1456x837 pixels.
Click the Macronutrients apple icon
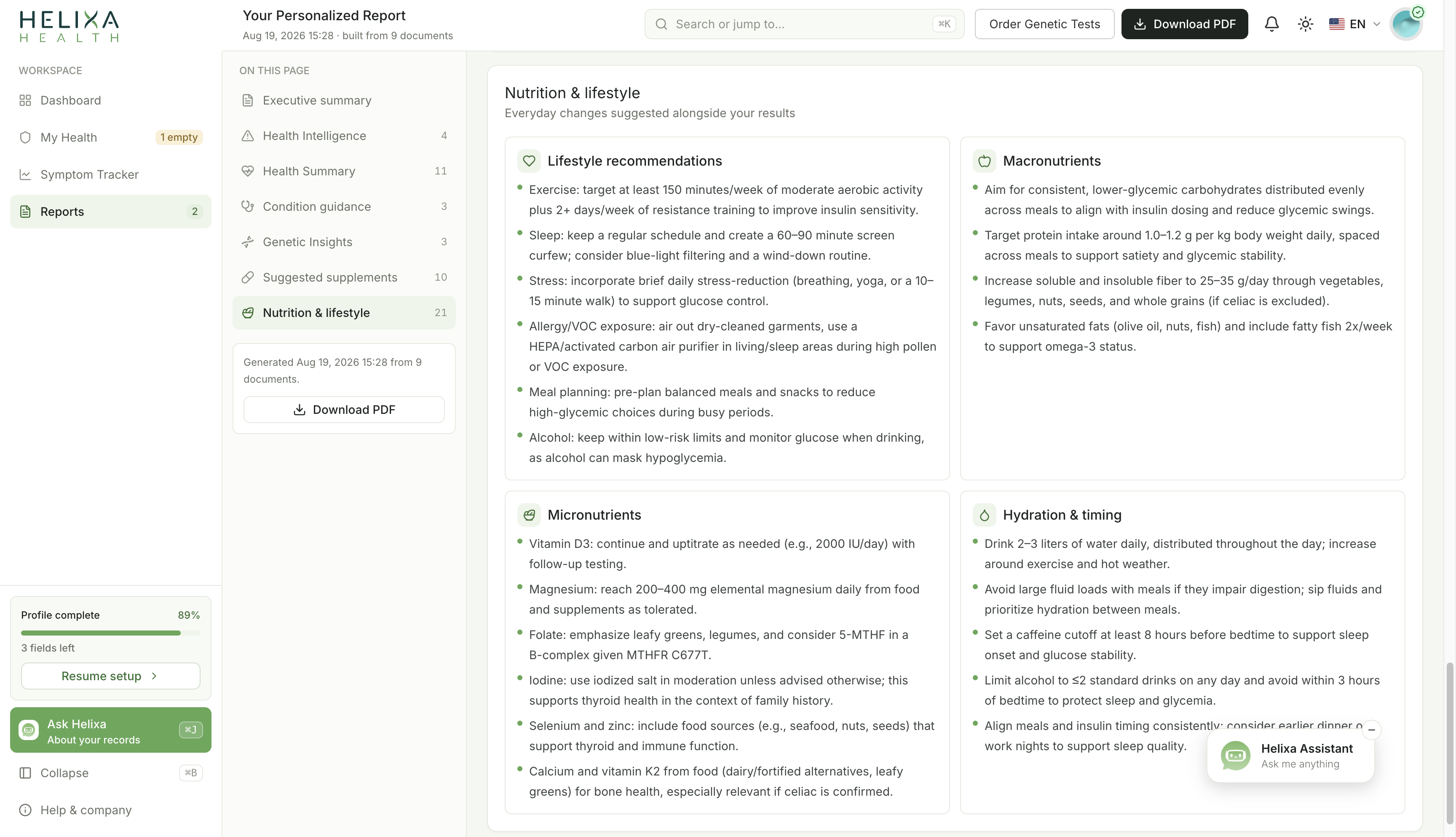pos(984,161)
